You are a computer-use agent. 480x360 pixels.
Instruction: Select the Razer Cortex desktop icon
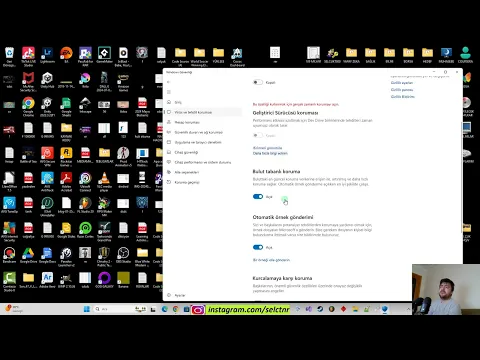click(85, 230)
